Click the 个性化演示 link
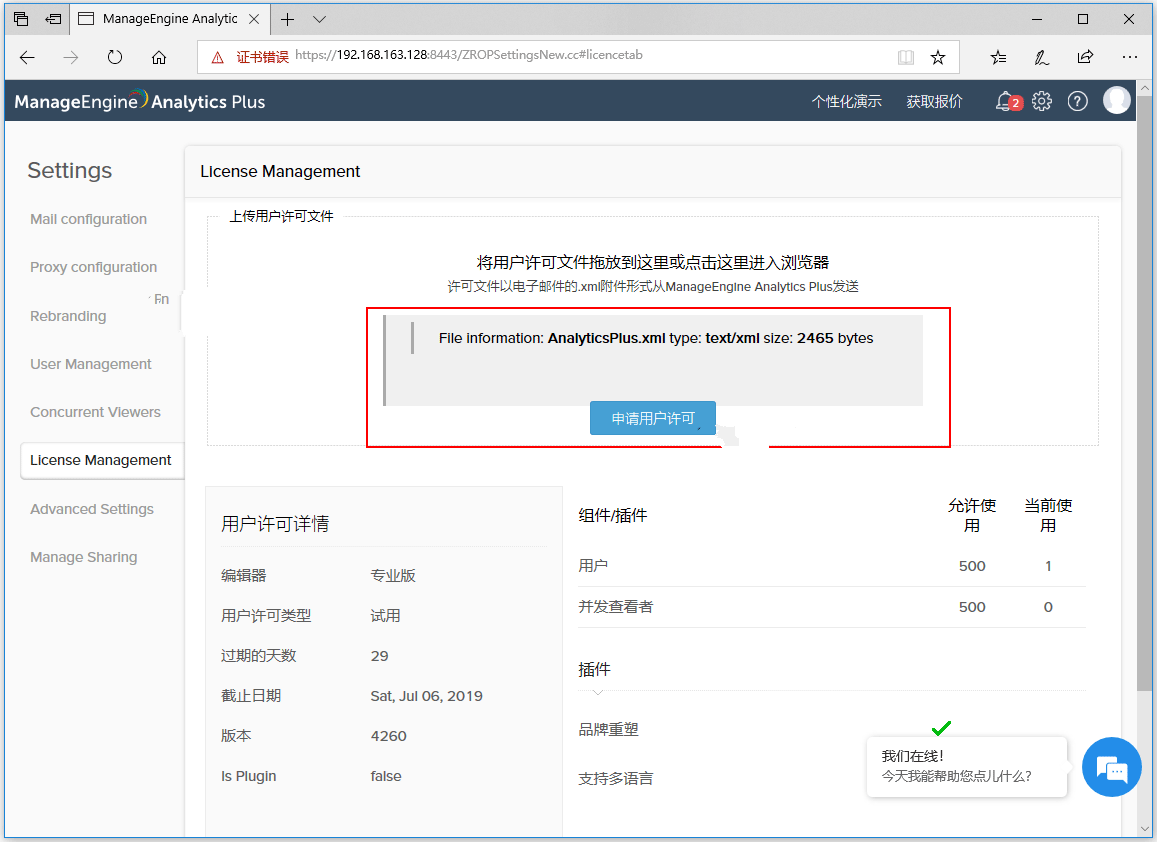The width and height of the screenshot is (1157, 842). pyautogui.click(x=846, y=101)
